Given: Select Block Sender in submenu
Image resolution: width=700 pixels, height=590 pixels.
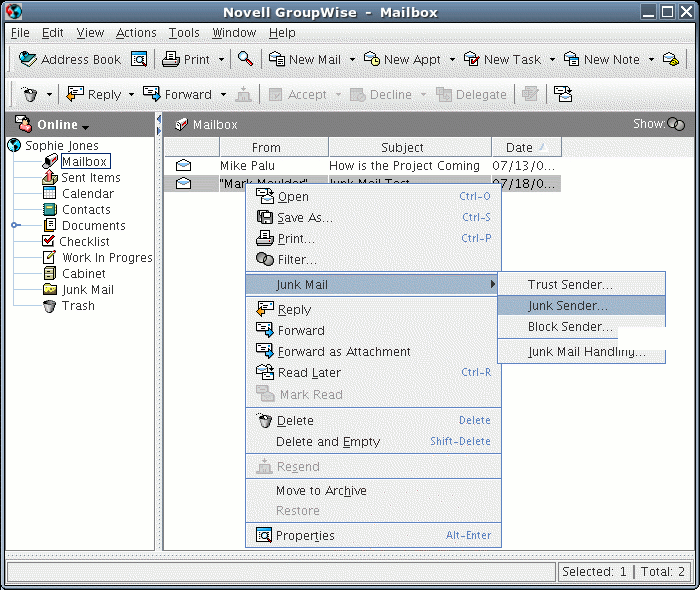Looking at the screenshot, I should coord(570,327).
